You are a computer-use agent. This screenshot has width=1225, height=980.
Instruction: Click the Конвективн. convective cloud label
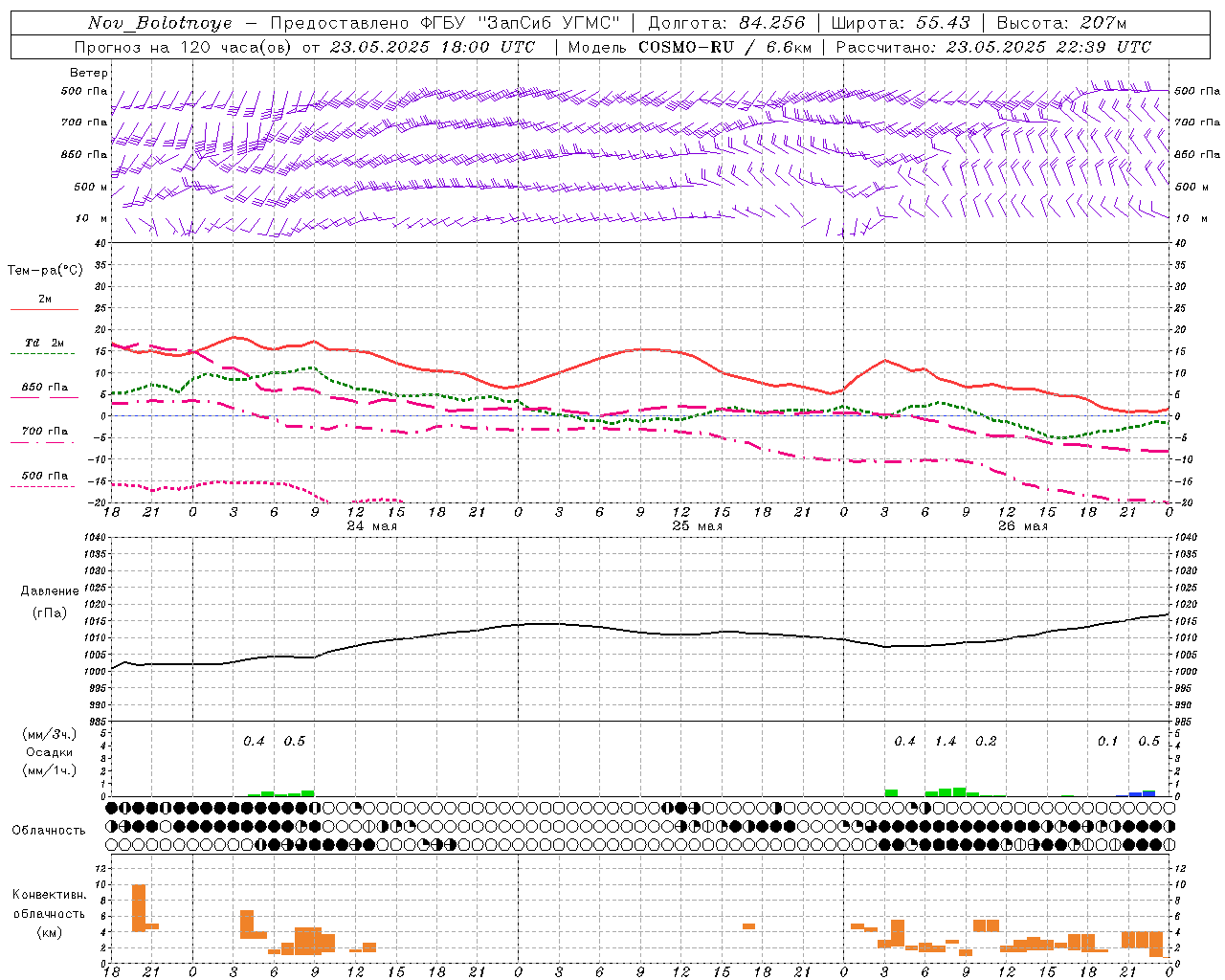click(50, 895)
